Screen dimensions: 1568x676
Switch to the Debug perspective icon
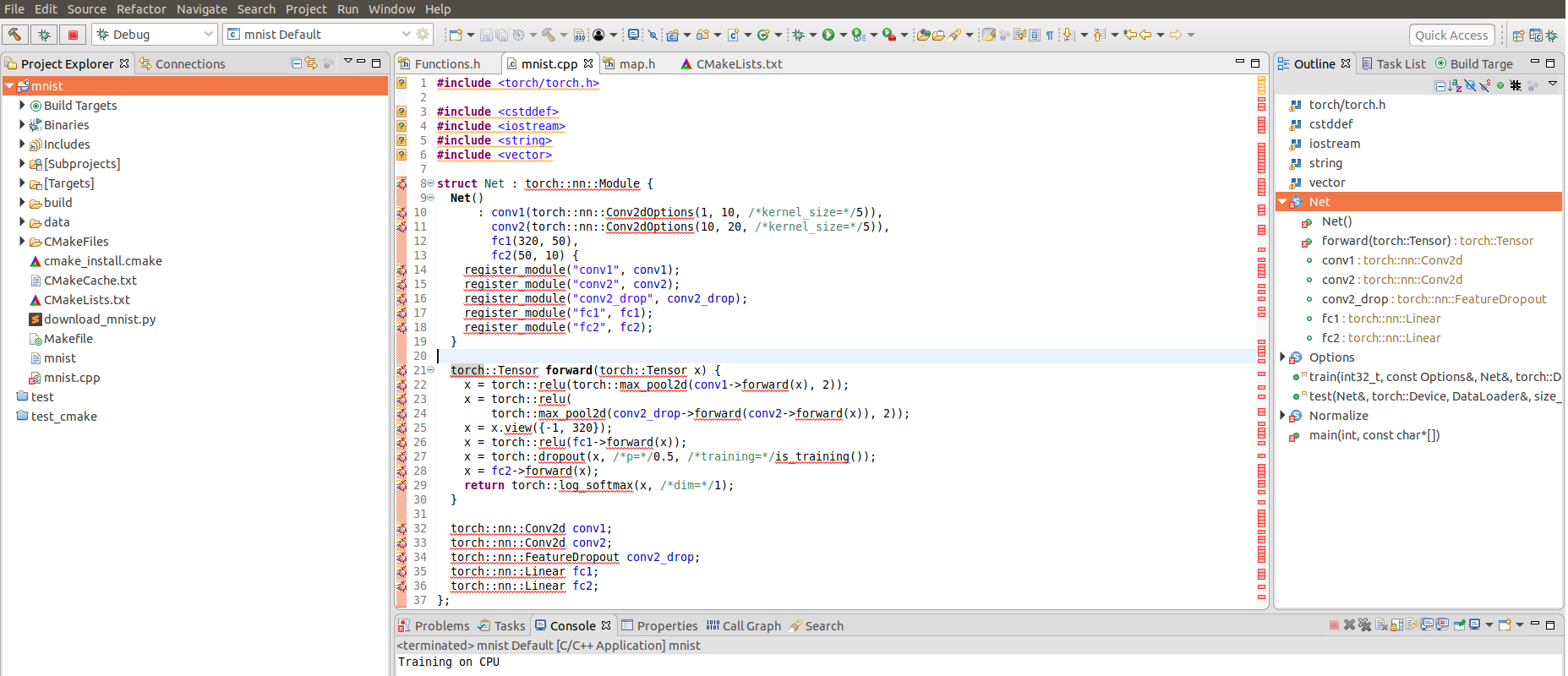pos(1550,35)
